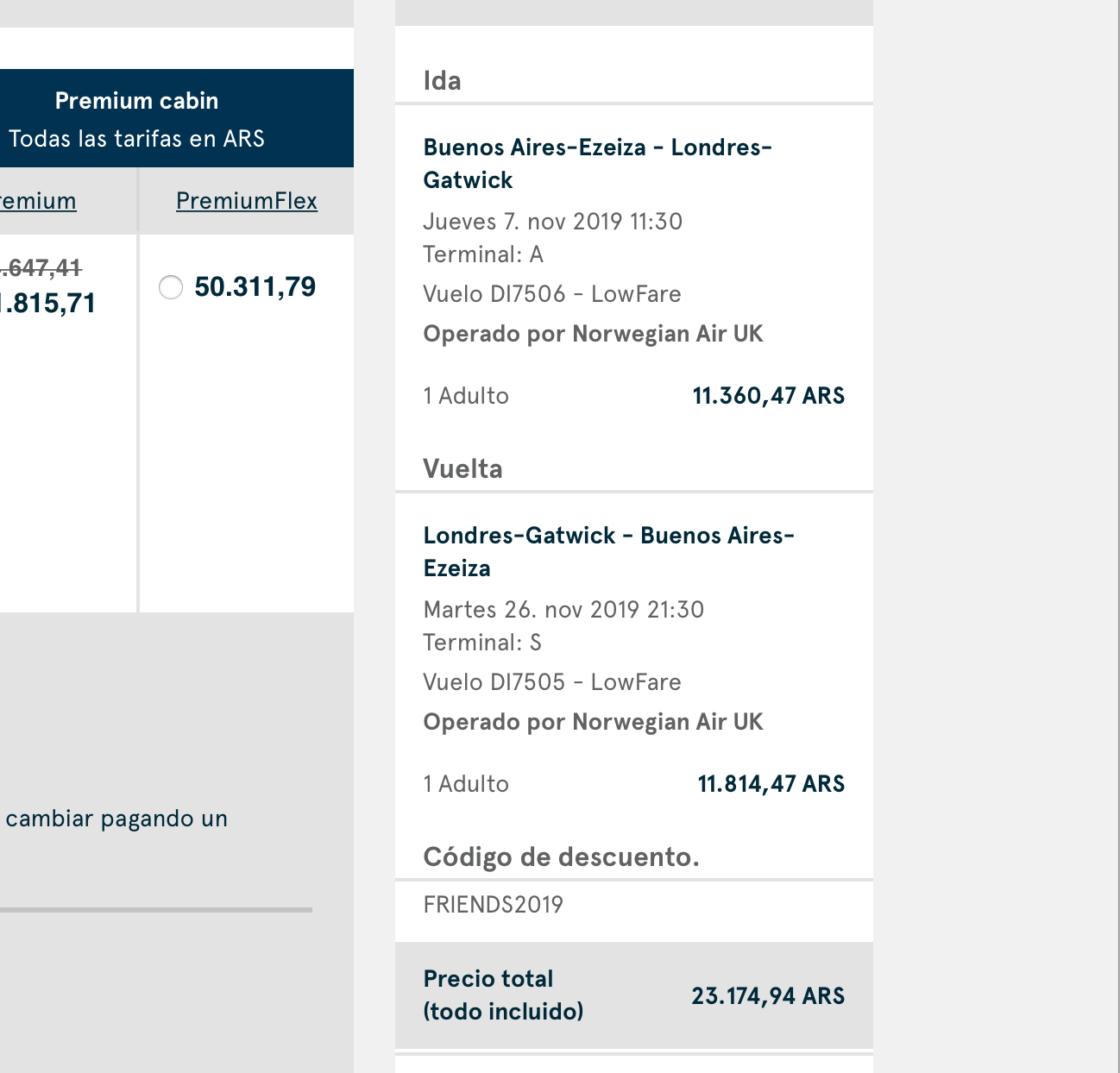Viewport: 1120px width, 1073px height.
Task: Click the return fare 11.814,47 ARS
Action: point(771,784)
